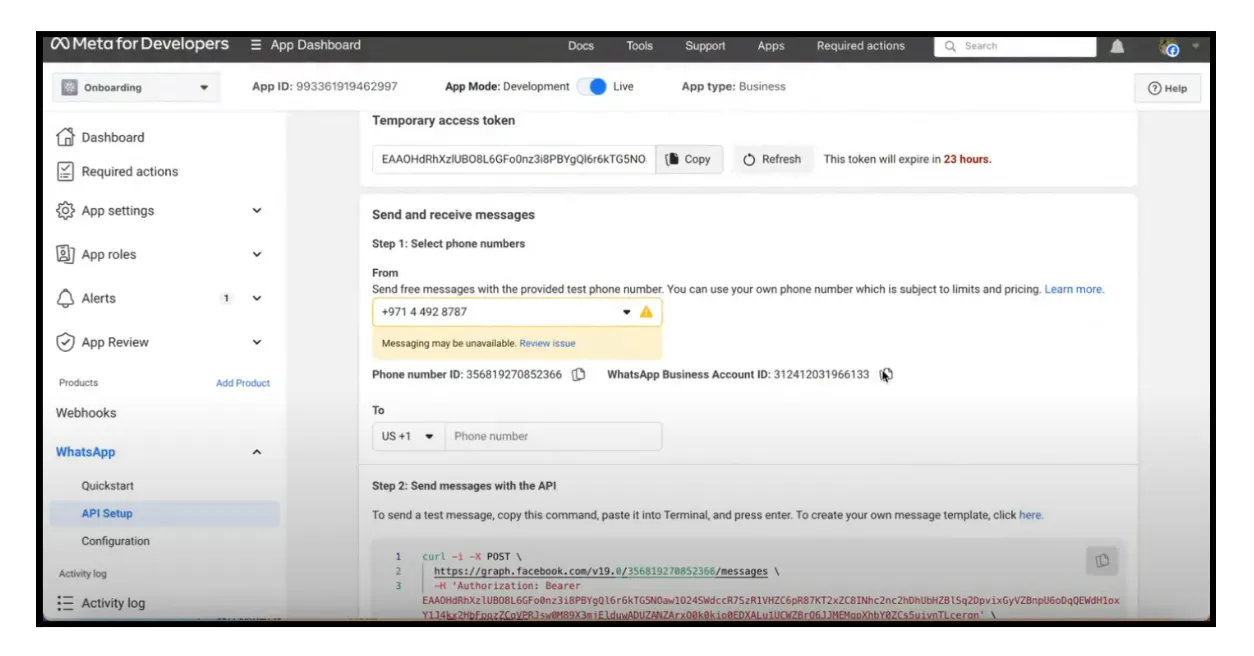The image size is (1254, 656).
Task: Open the Onboarding app selector dropdown
Action: tap(136, 87)
